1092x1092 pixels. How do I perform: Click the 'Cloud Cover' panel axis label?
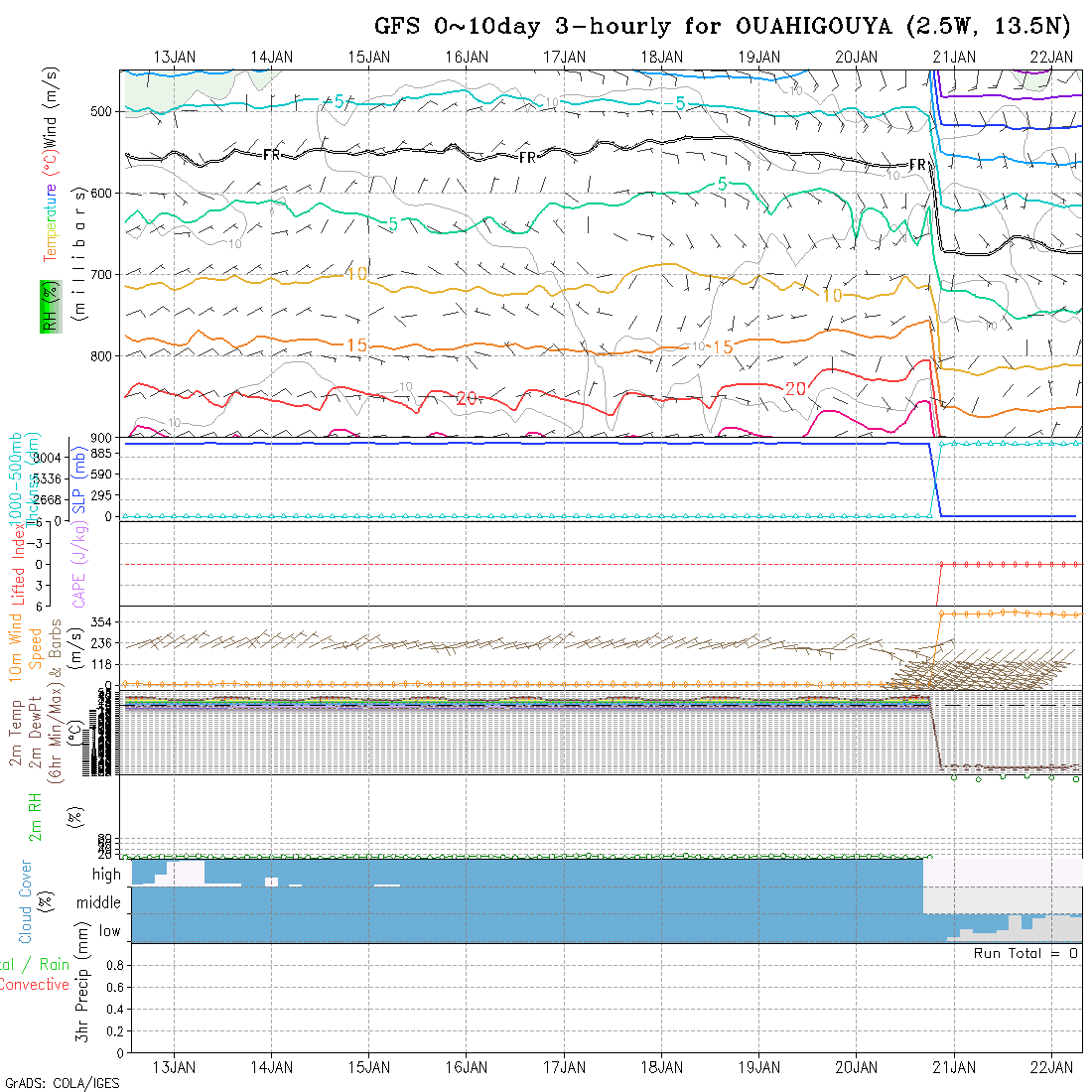pyautogui.click(x=26, y=901)
